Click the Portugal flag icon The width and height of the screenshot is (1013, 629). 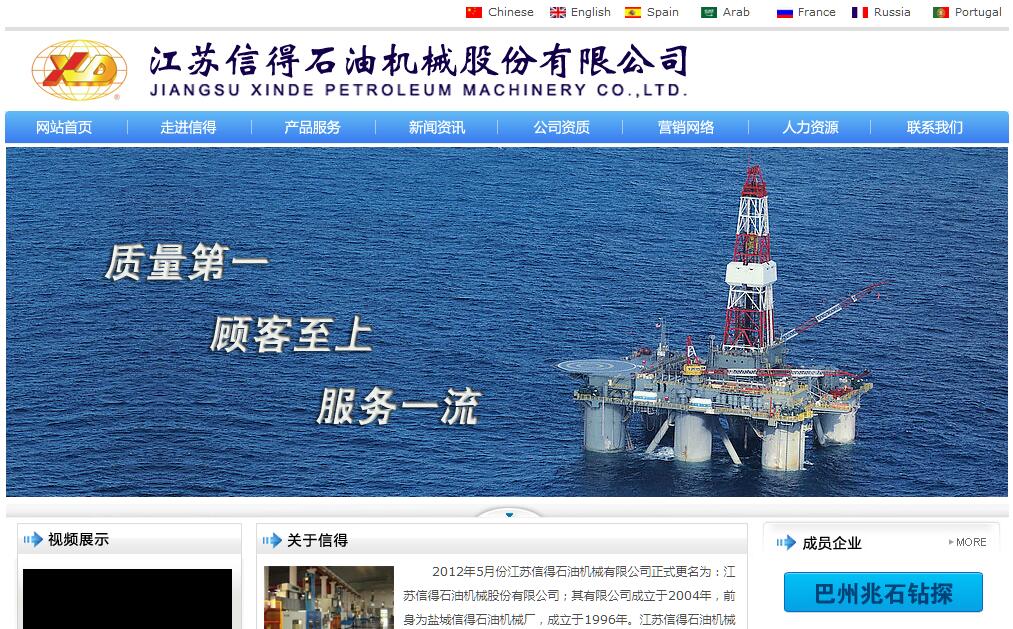(941, 12)
